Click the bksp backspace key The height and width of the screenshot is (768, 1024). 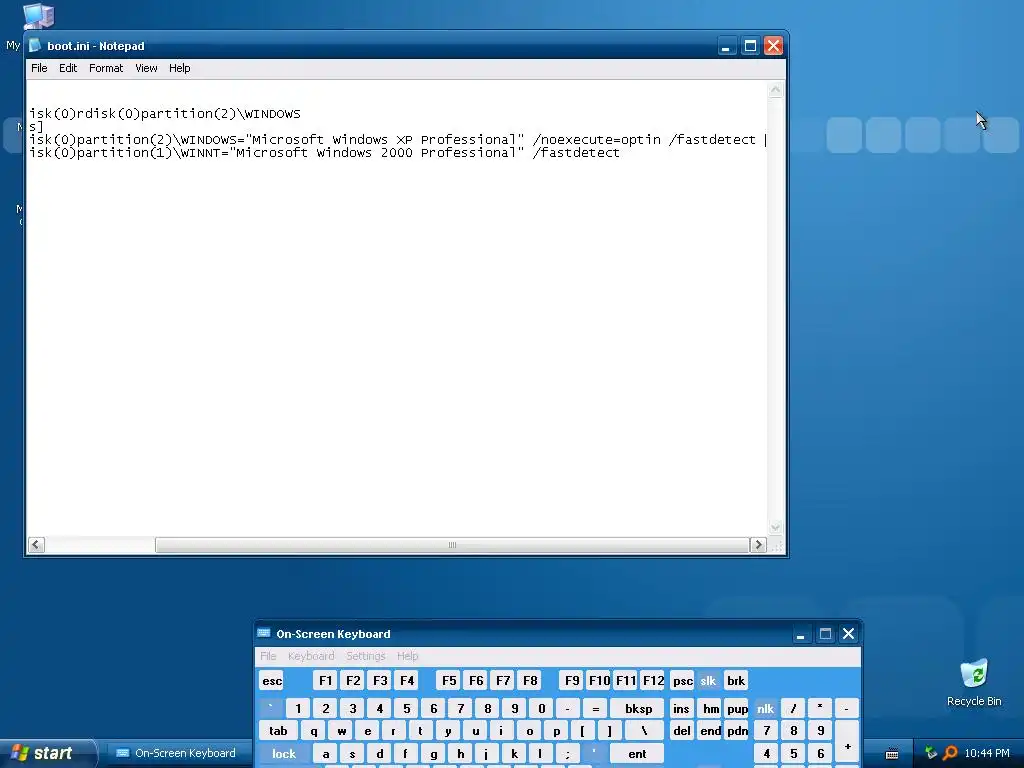pyautogui.click(x=638, y=709)
